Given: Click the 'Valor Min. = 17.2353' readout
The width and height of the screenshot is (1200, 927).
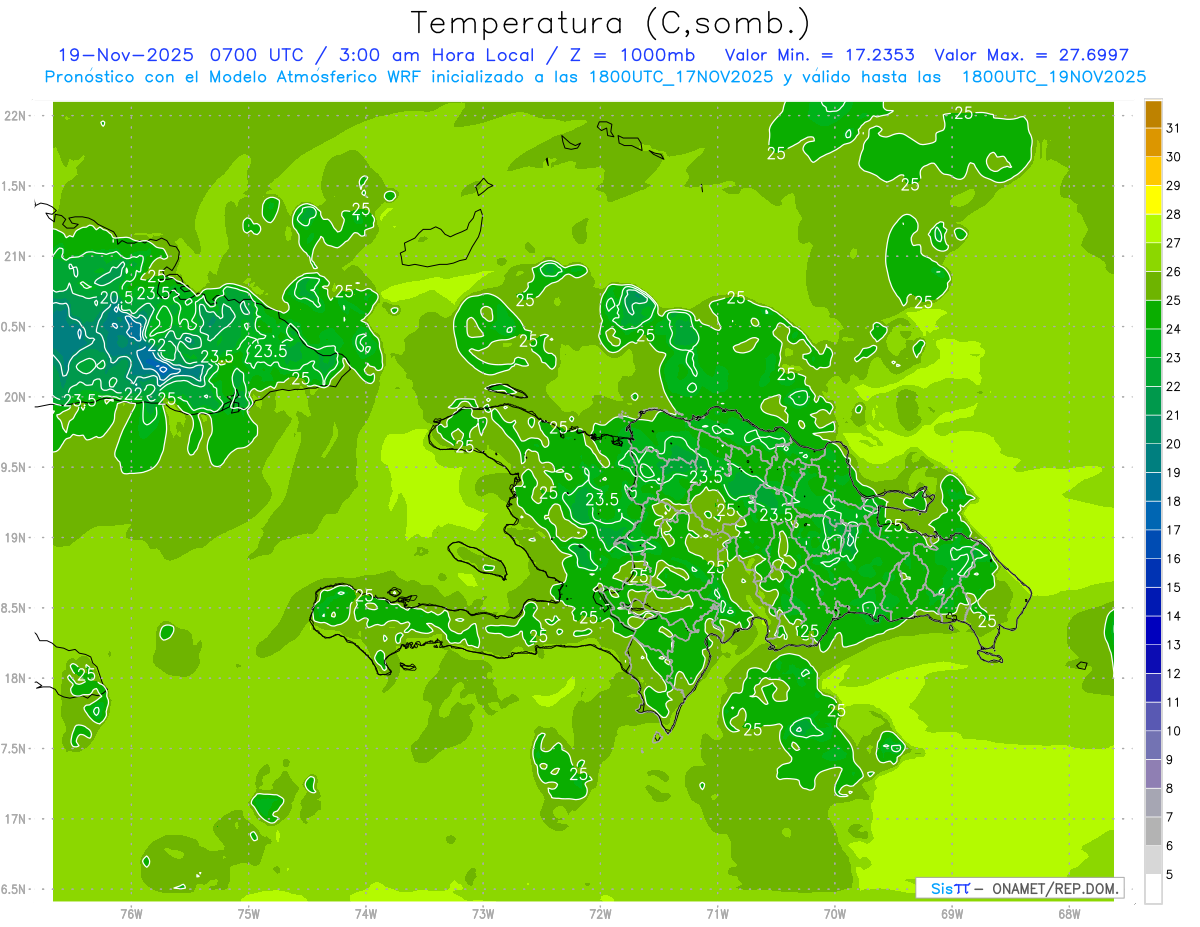Looking at the screenshot, I should [819, 55].
